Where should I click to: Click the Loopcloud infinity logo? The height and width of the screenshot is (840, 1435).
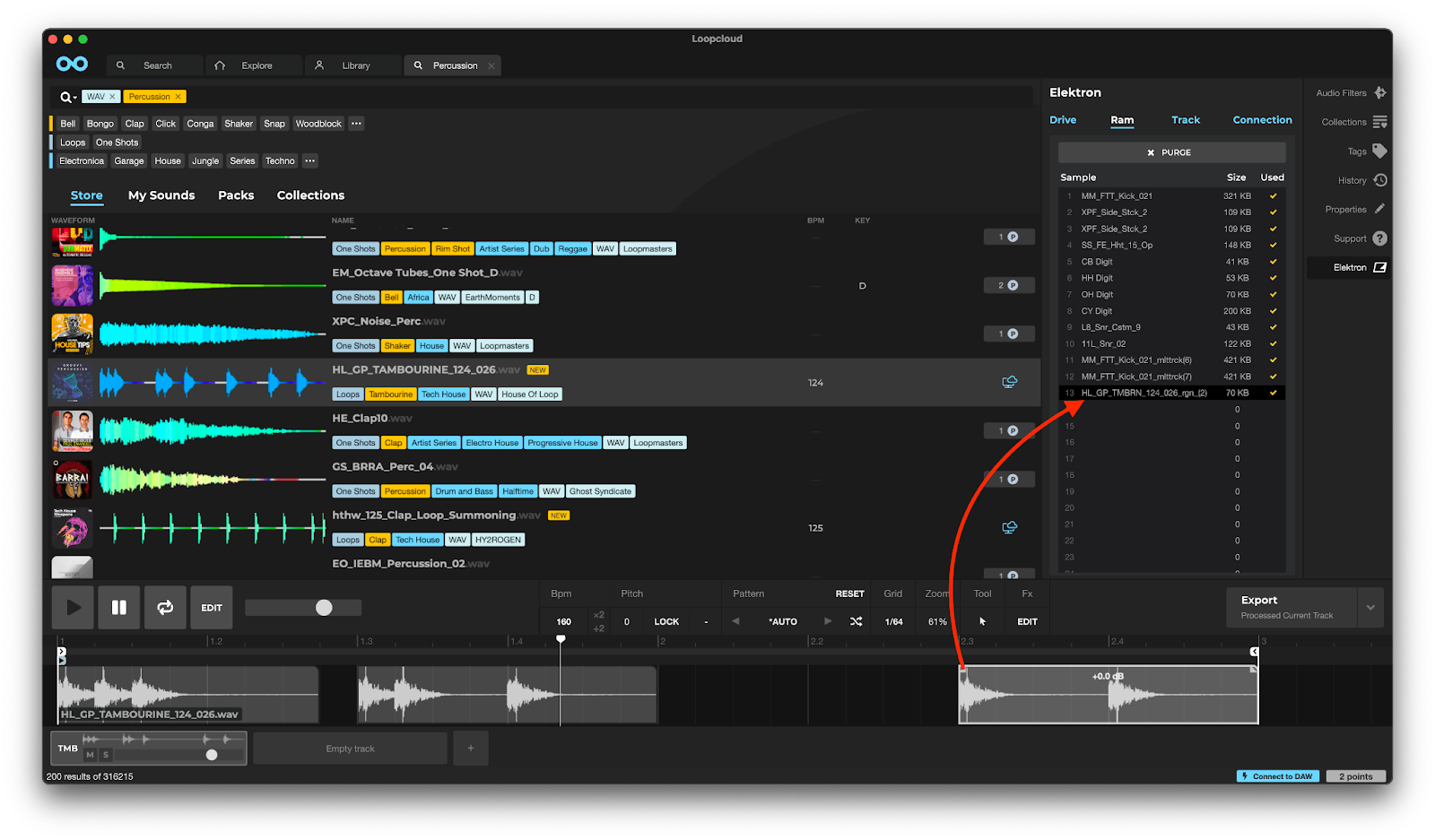point(72,64)
